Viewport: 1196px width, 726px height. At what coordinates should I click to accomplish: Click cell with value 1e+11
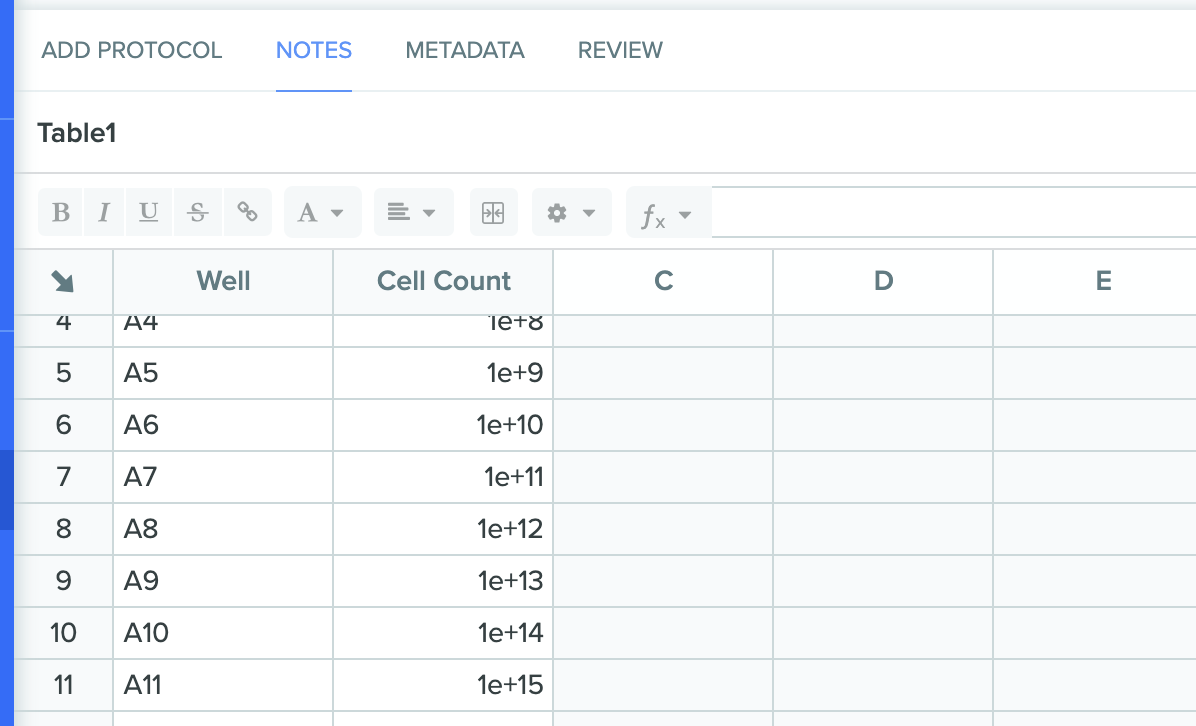pyautogui.click(x=443, y=477)
